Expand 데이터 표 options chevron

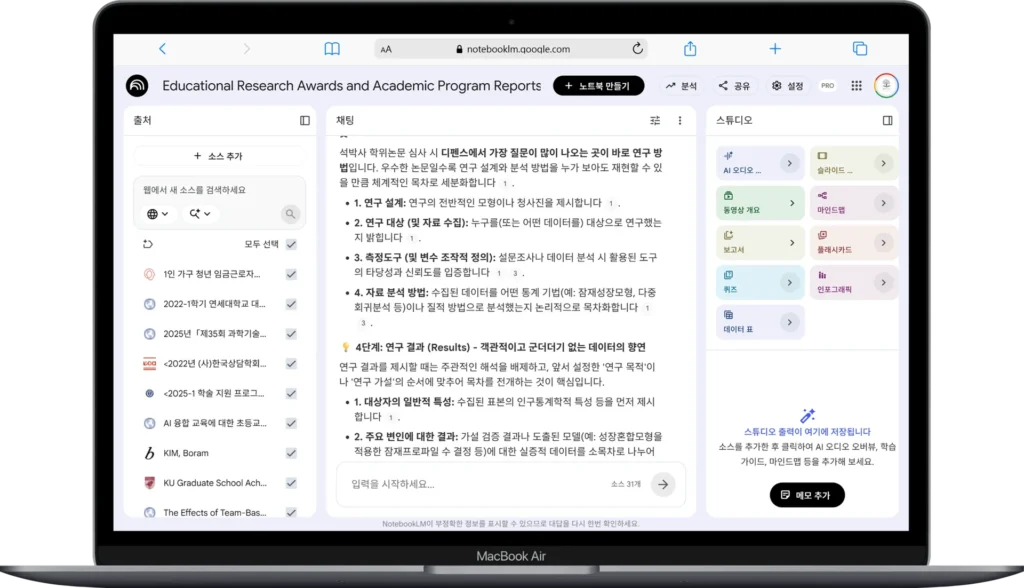pos(790,323)
